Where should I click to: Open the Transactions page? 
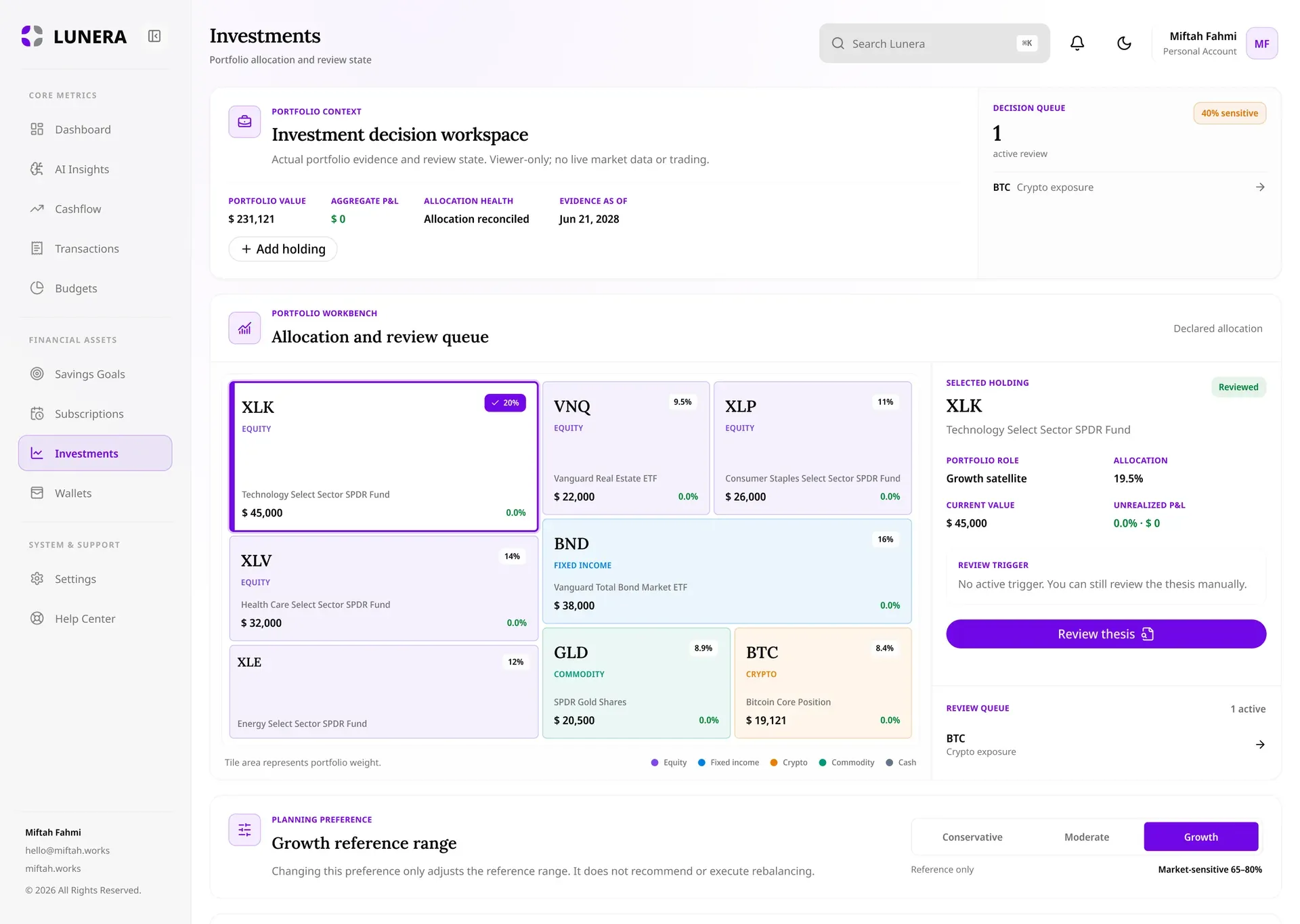[95, 248]
